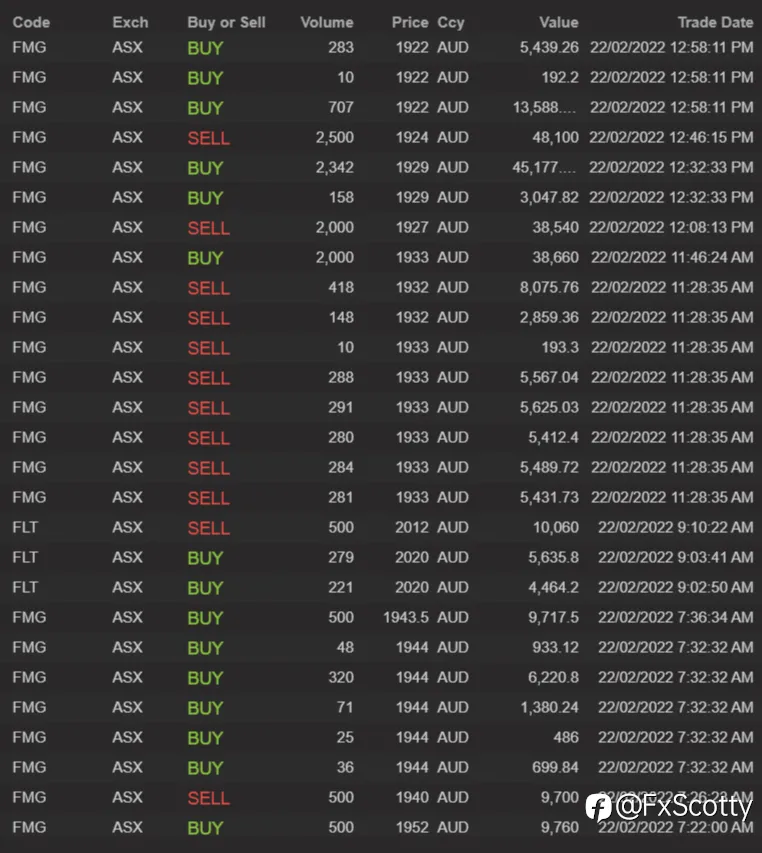Select the trade date 22/02/2022 9:02:50 AM

(x=676, y=586)
